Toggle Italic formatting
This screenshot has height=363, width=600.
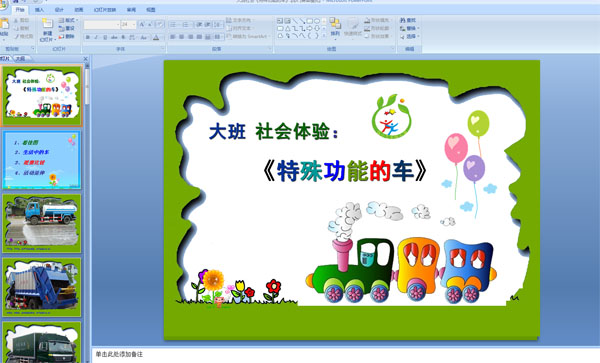(x=96, y=37)
